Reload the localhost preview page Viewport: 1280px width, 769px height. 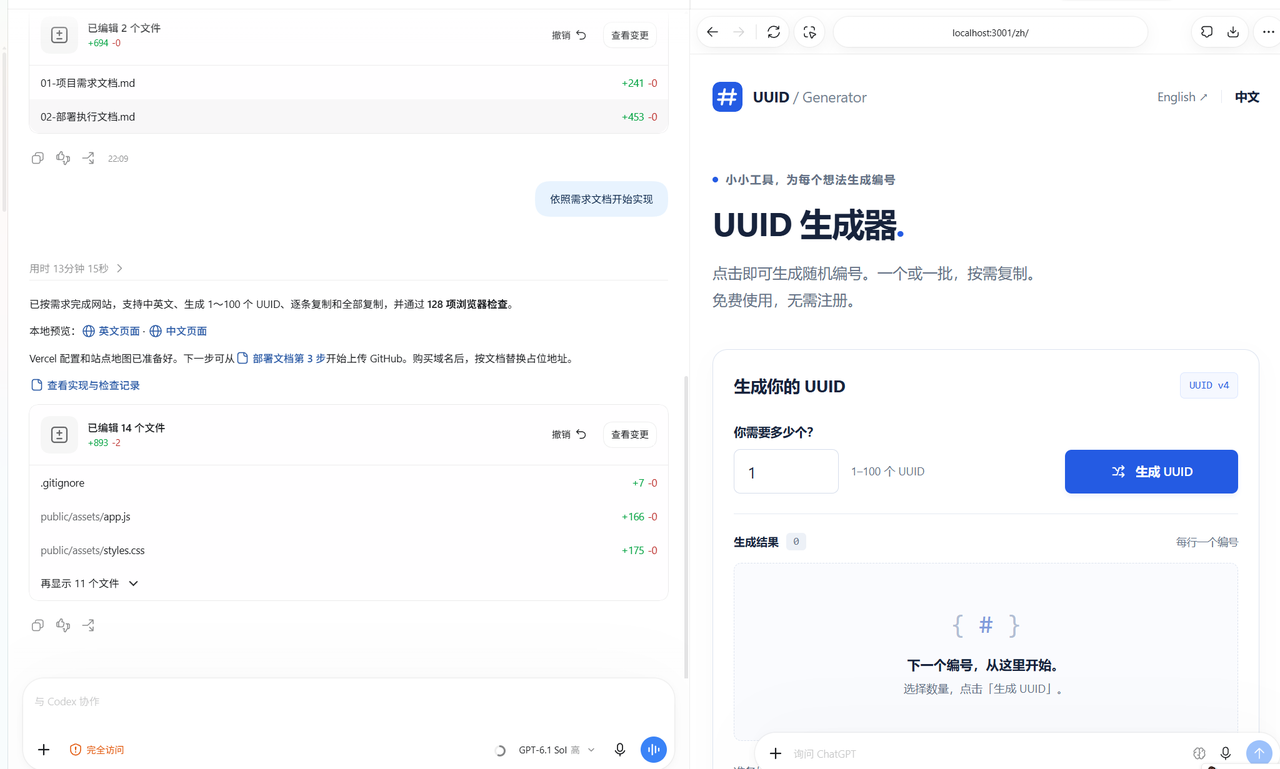[774, 32]
